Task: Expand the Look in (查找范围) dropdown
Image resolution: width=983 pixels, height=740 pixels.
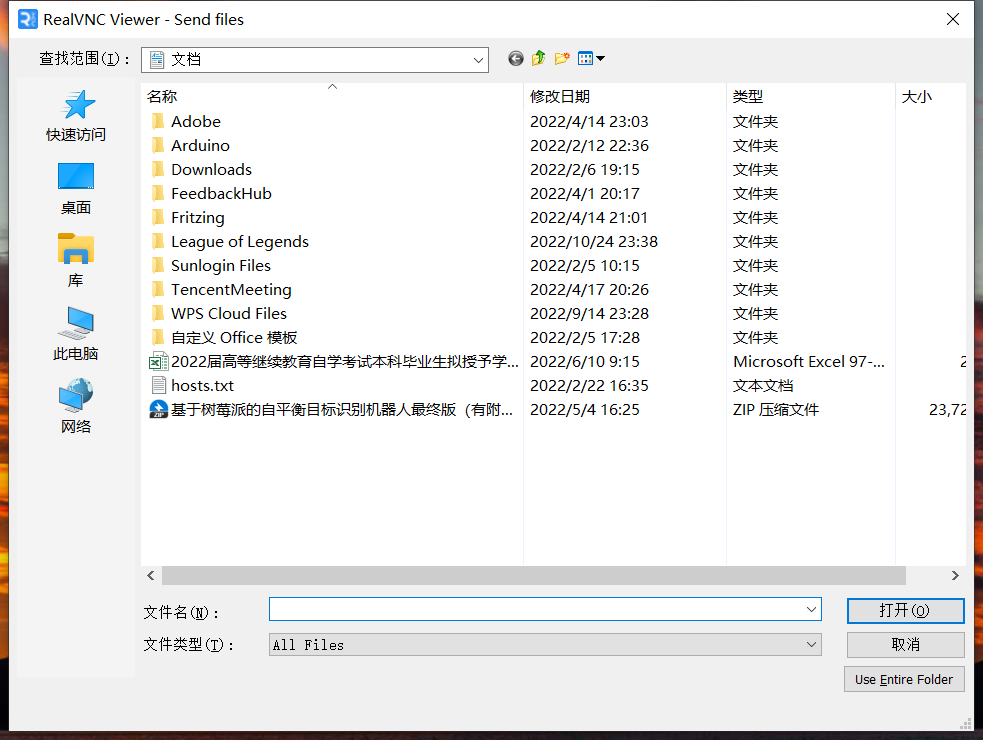Action: tap(478, 60)
